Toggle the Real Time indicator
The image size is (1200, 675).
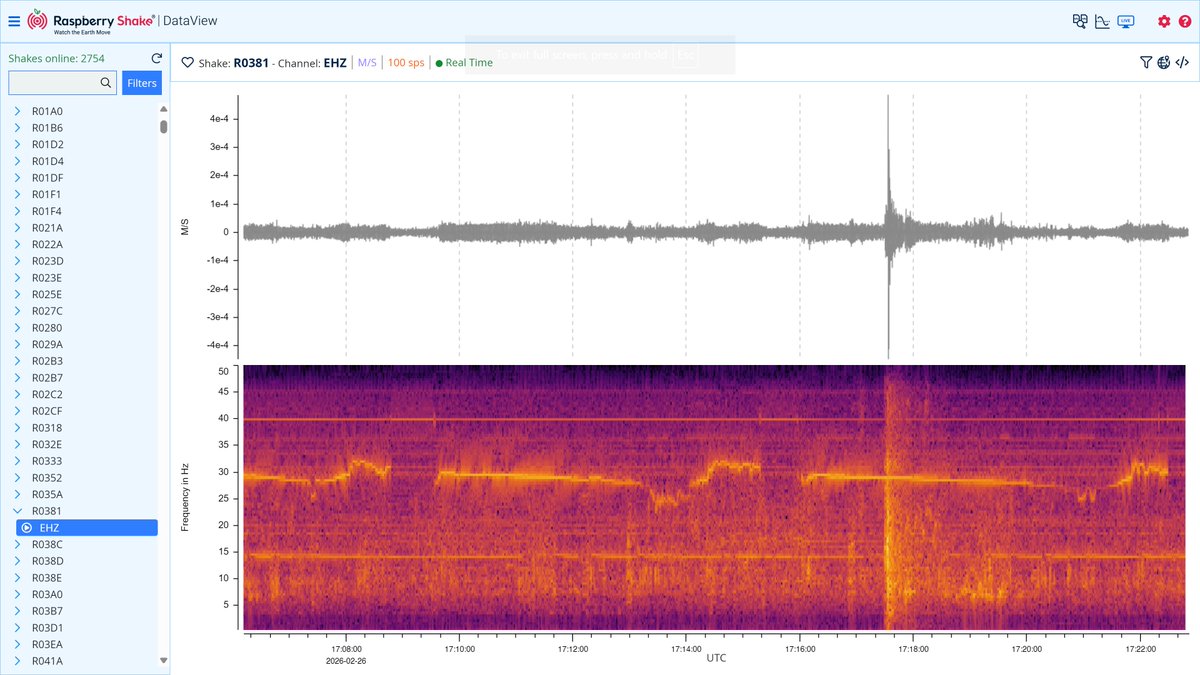465,62
